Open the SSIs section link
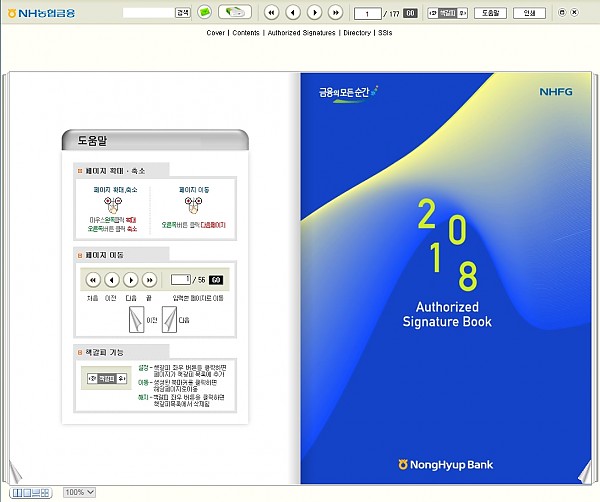Screen dimensions: 600x502 tap(385, 33)
